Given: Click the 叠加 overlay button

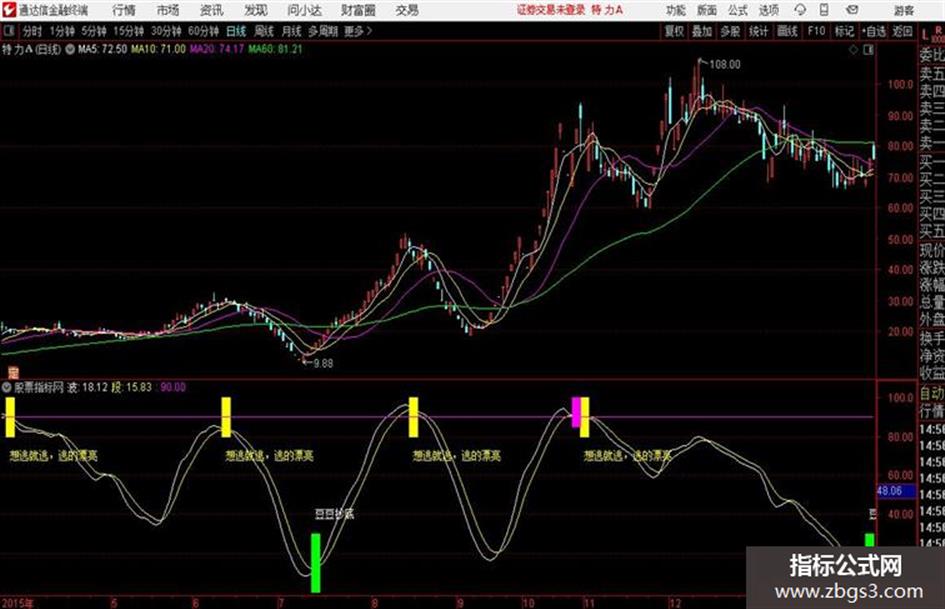Looking at the screenshot, I should pyautogui.click(x=702, y=31).
